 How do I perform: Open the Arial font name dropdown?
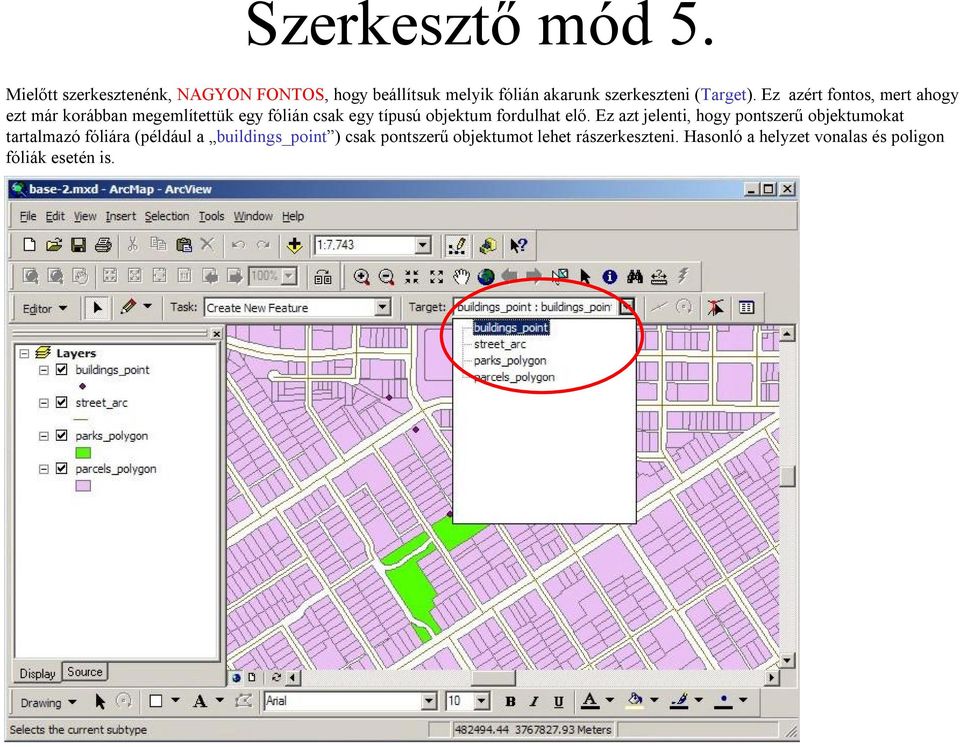point(429,701)
